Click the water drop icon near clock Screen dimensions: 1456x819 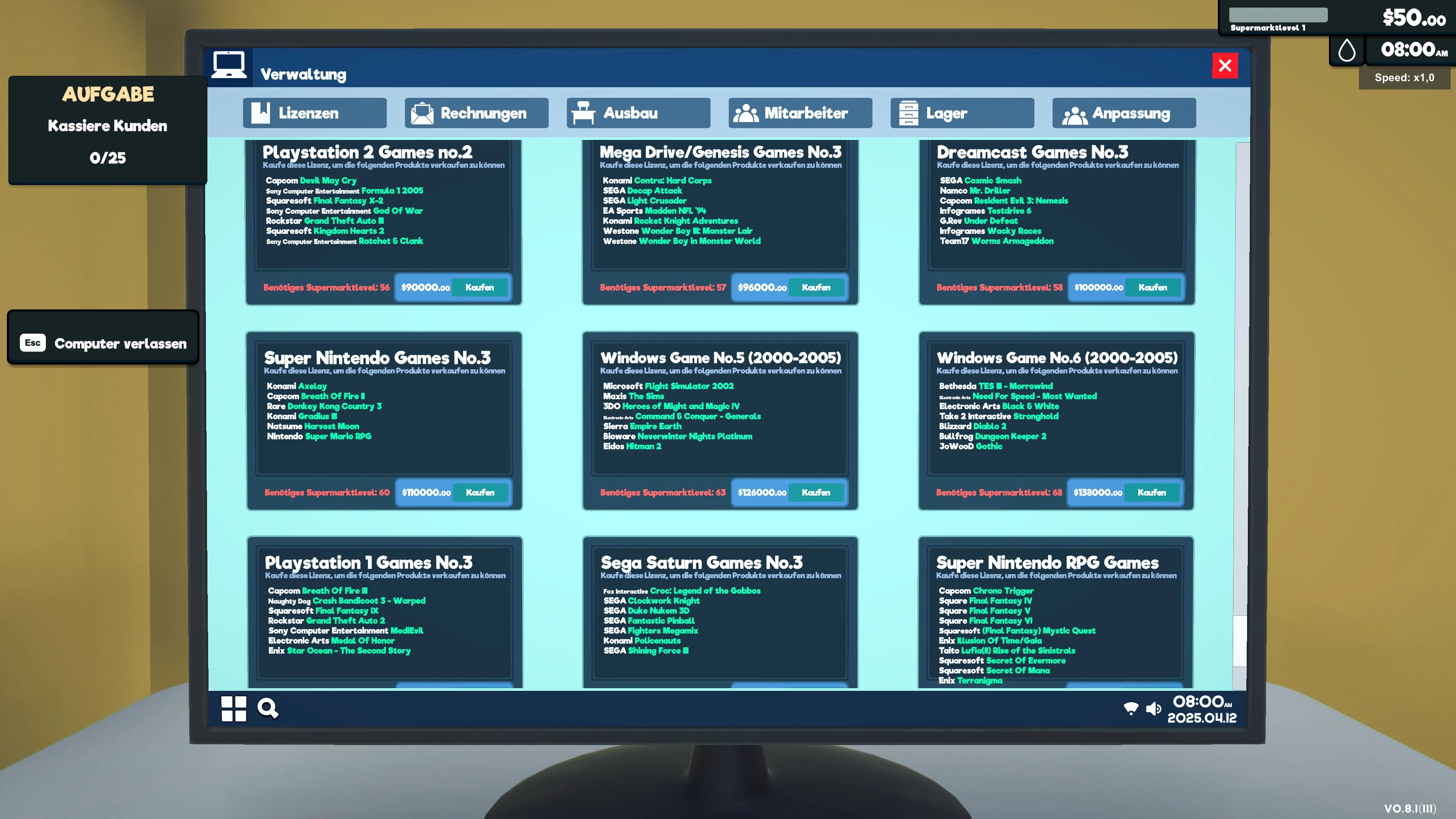[x=1347, y=50]
